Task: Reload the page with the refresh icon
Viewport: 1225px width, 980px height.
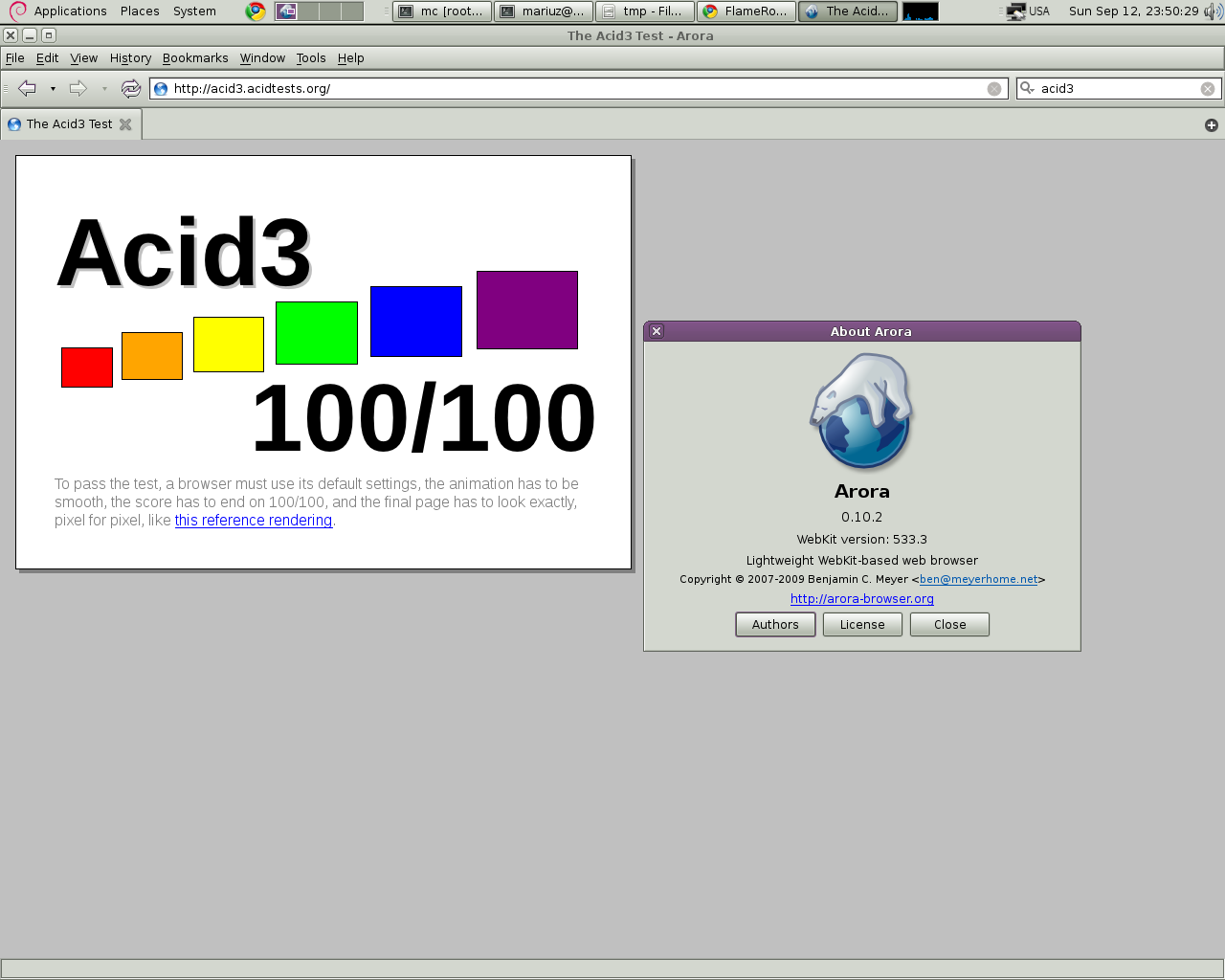Action: pos(131,88)
